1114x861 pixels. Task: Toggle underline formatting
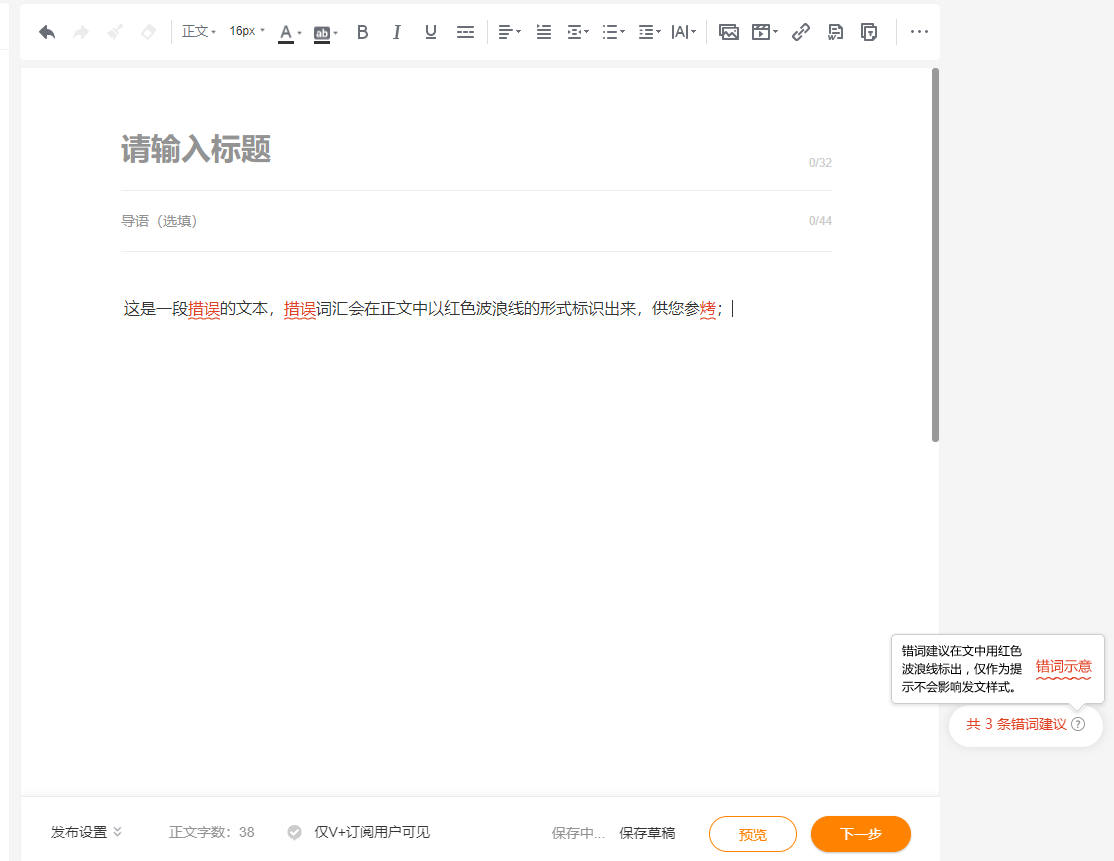click(430, 31)
